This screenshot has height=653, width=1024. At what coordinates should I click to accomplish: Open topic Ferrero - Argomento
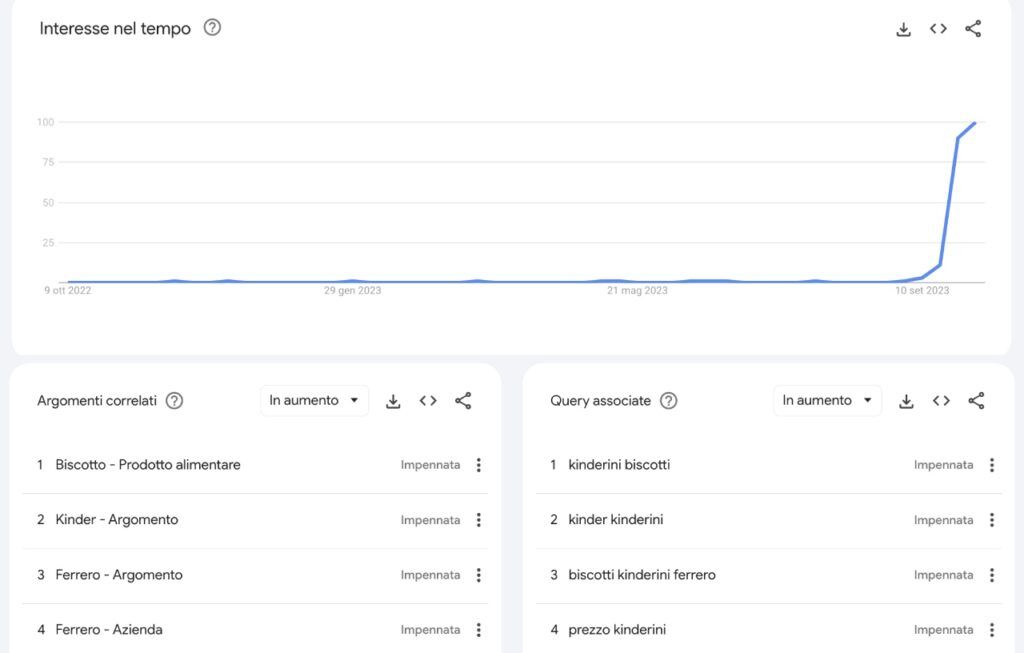(119, 575)
